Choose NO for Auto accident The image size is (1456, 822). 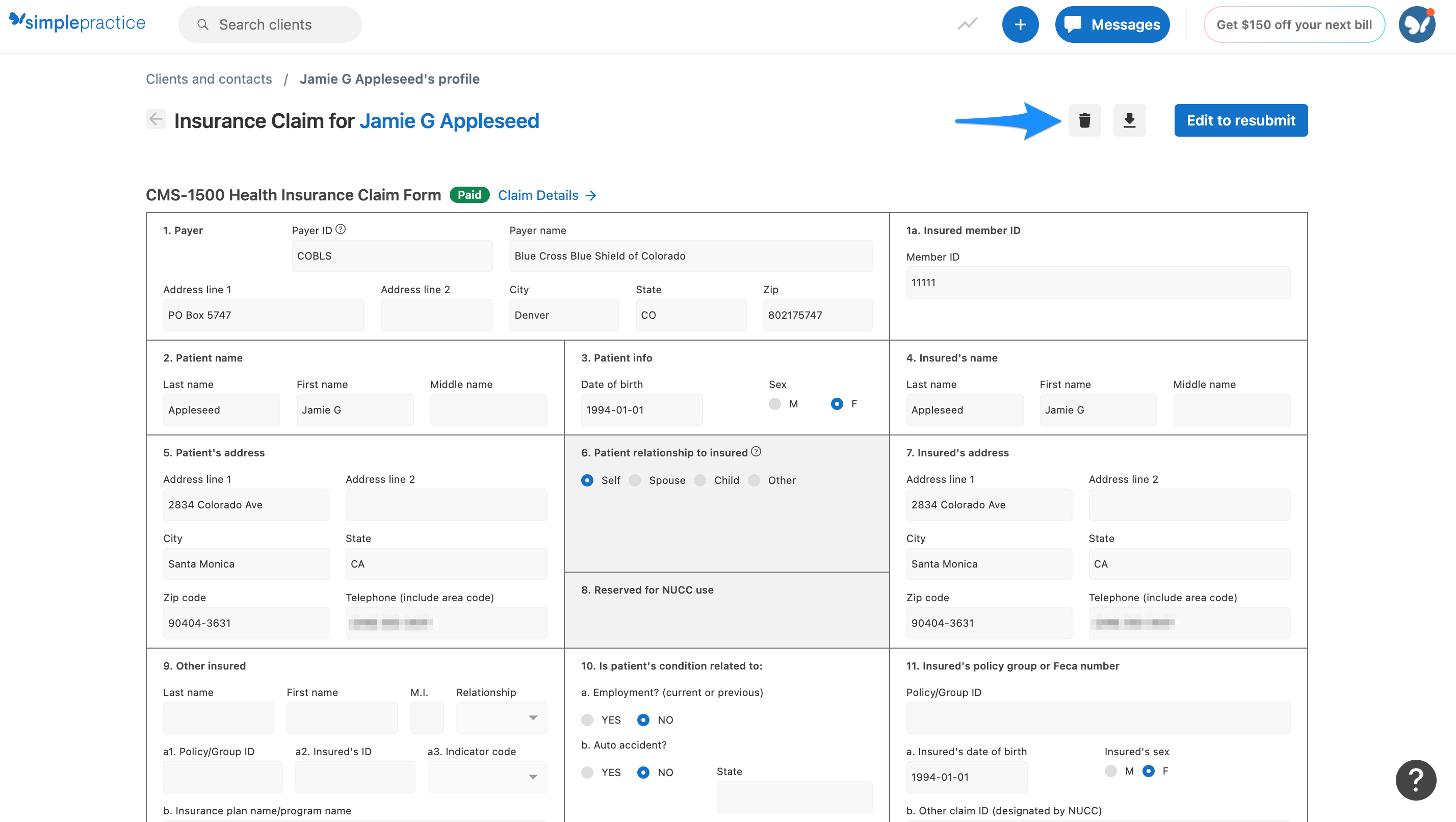[x=643, y=772]
